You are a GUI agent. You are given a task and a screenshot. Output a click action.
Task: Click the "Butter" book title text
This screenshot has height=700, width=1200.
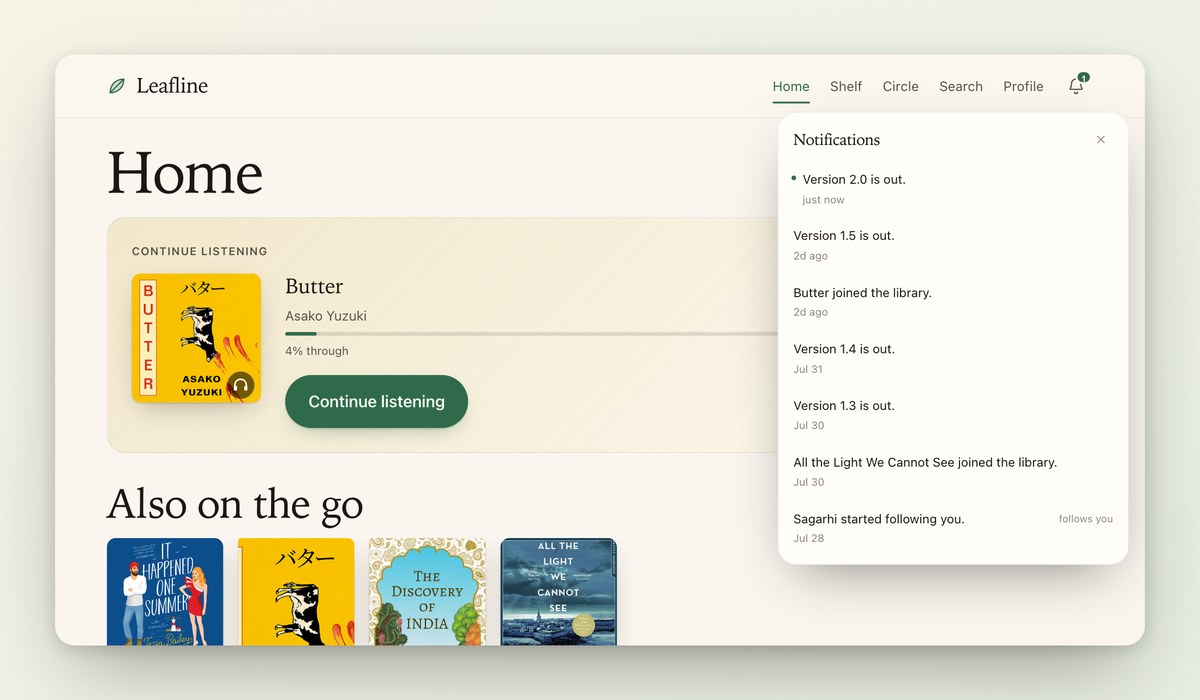point(314,286)
